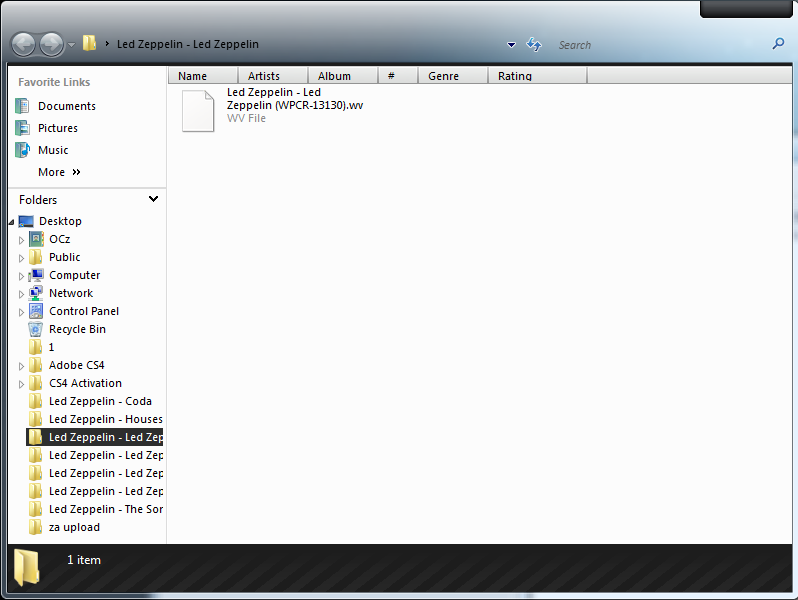
Task: Click the Recycle Bin icon
Action: tap(36, 329)
